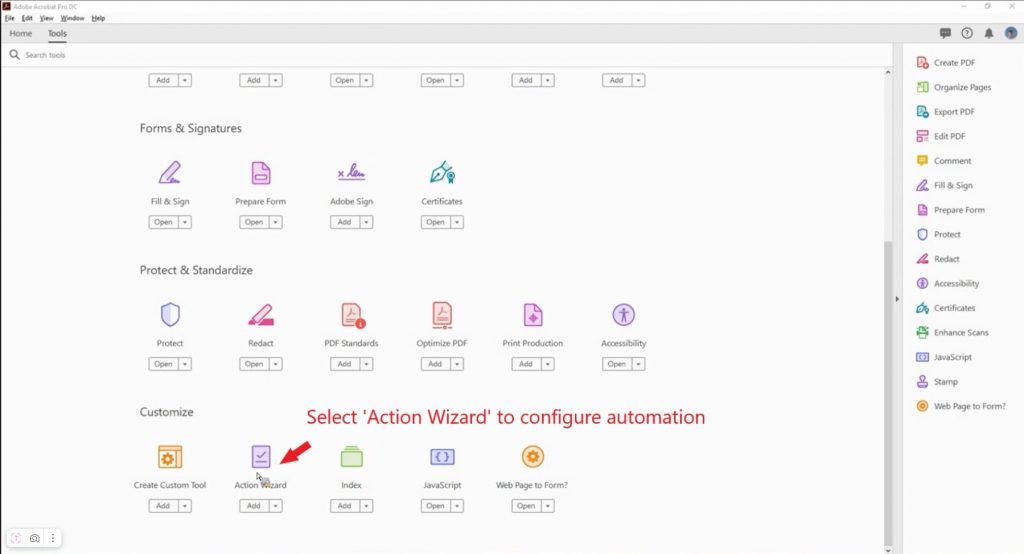Open the View menu
Viewport: 1024px width, 554px height.
click(46, 18)
